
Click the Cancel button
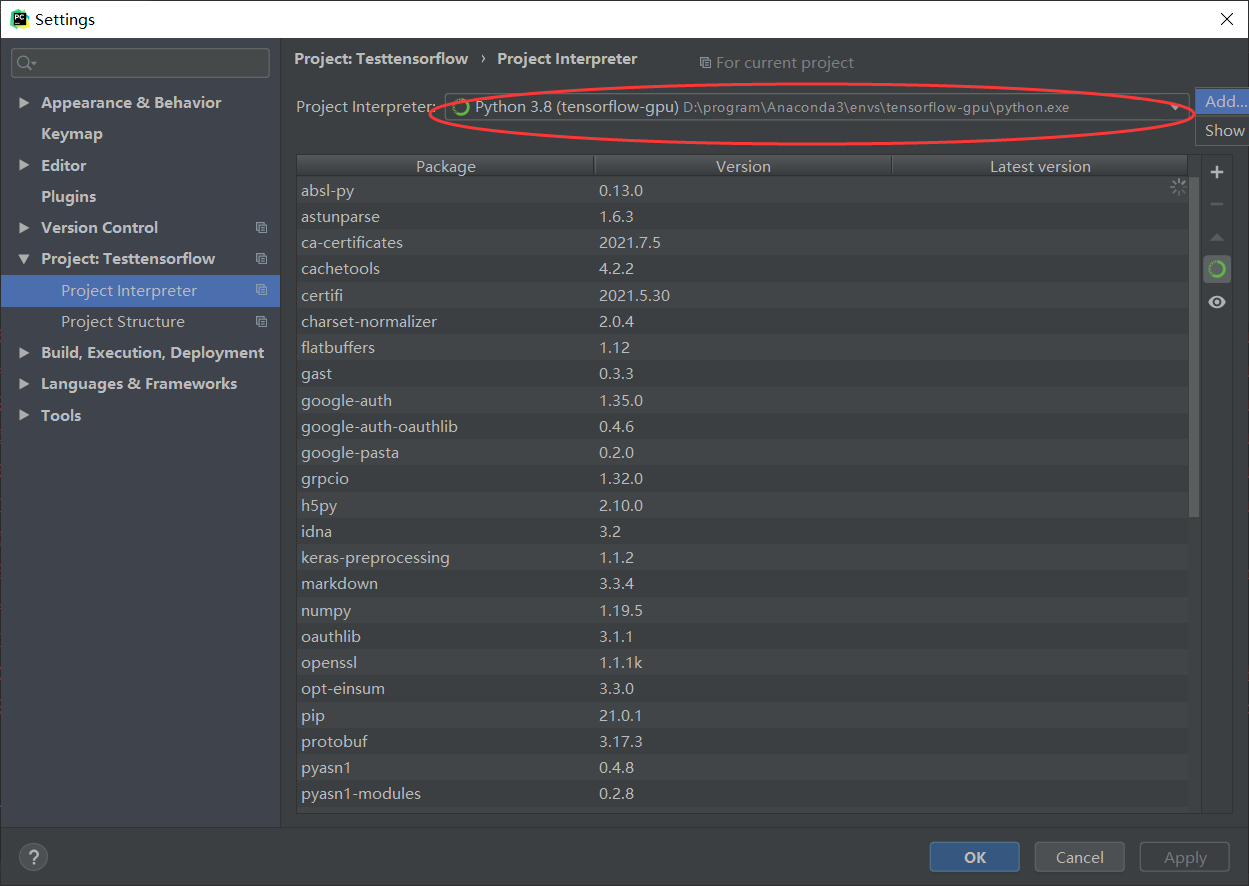tap(1080, 857)
